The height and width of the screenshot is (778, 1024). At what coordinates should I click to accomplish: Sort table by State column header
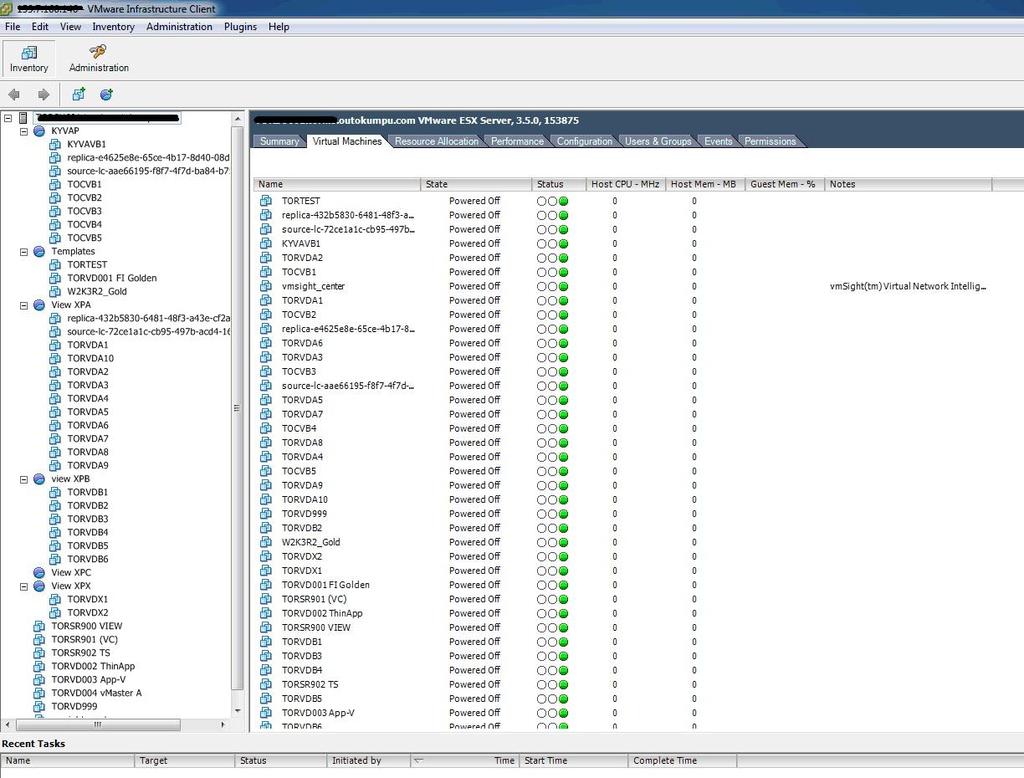pyautogui.click(x=476, y=184)
